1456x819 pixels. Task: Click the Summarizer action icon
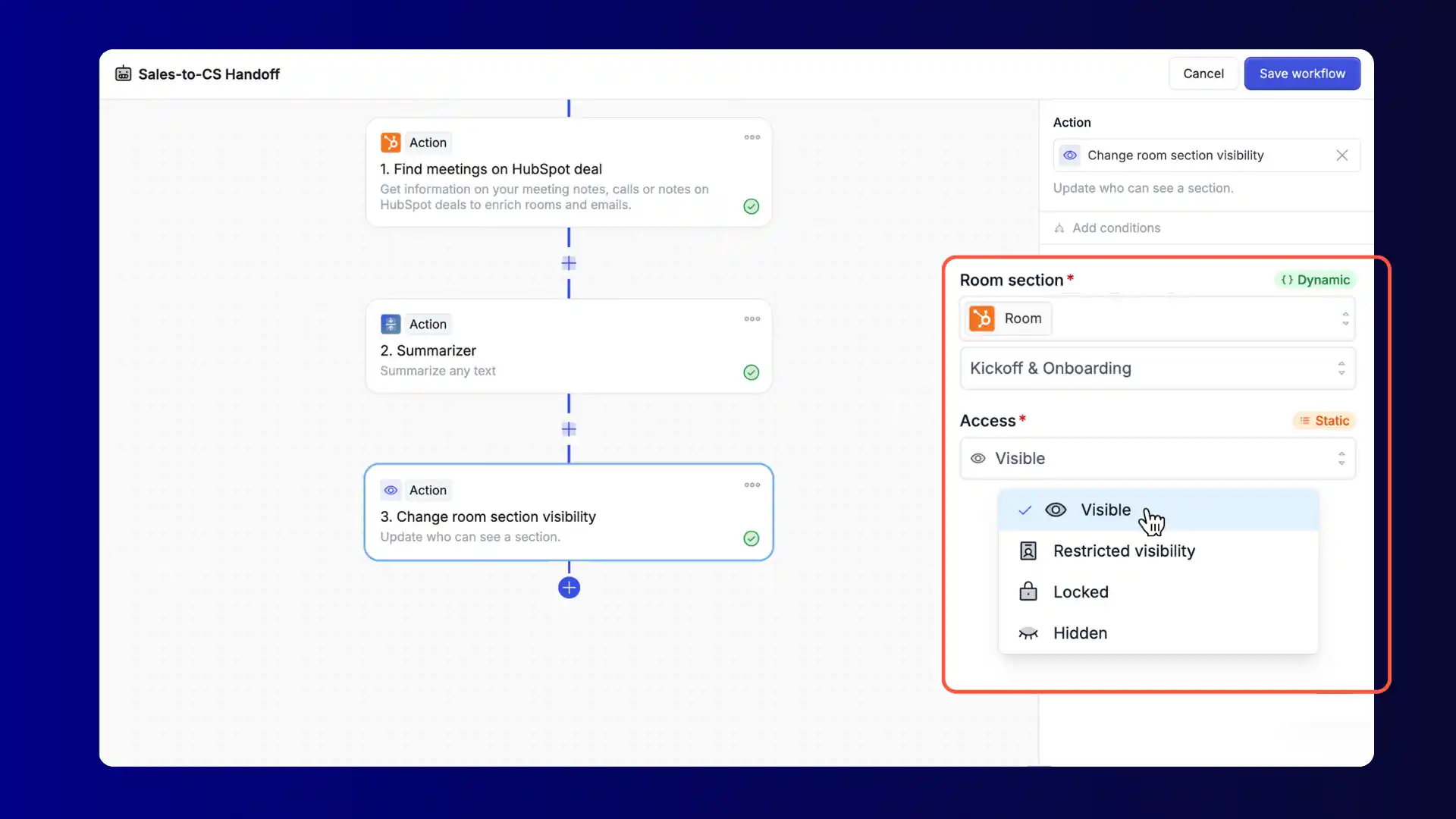click(391, 324)
